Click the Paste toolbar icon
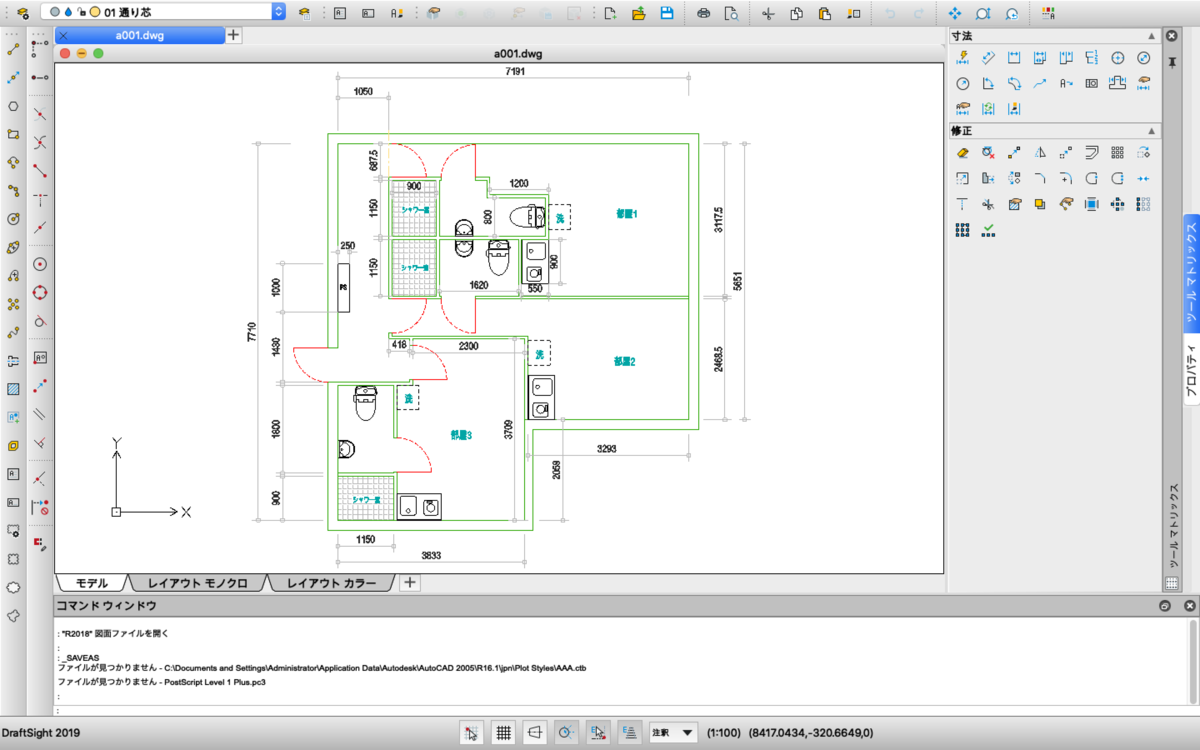Image resolution: width=1200 pixels, height=750 pixels. [x=824, y=13]
